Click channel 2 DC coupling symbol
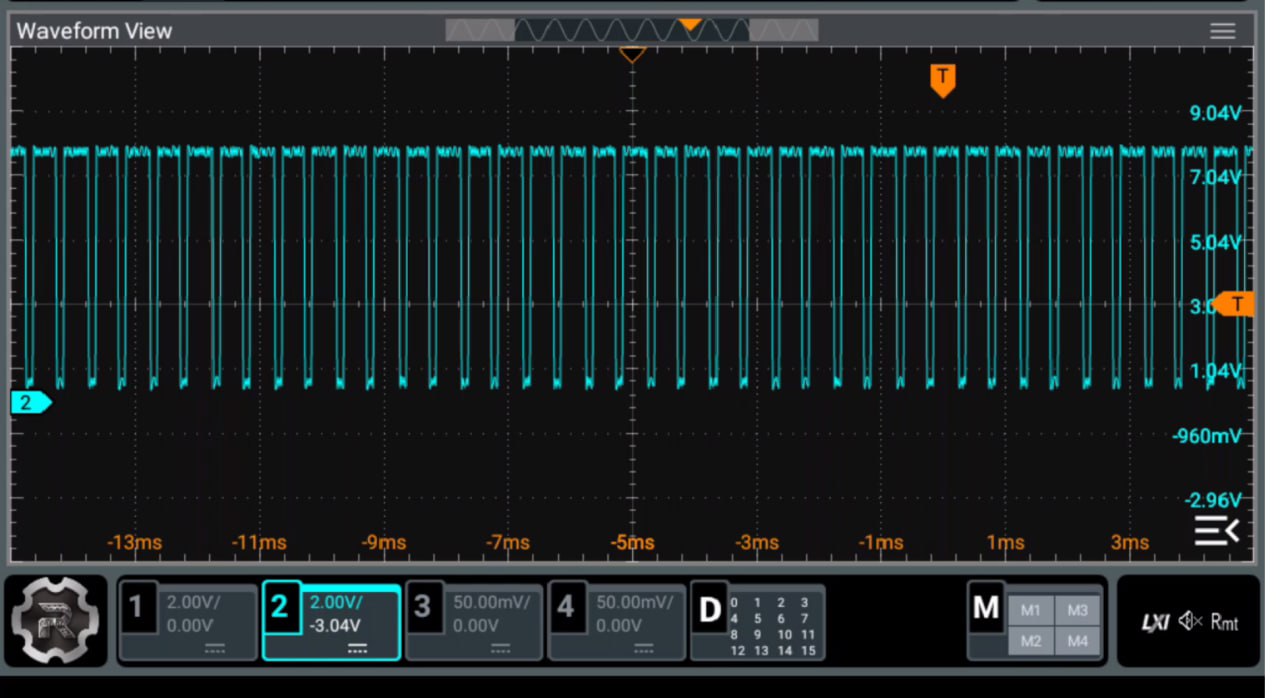This screenshot has width=1280, height=698. (358, 649)
